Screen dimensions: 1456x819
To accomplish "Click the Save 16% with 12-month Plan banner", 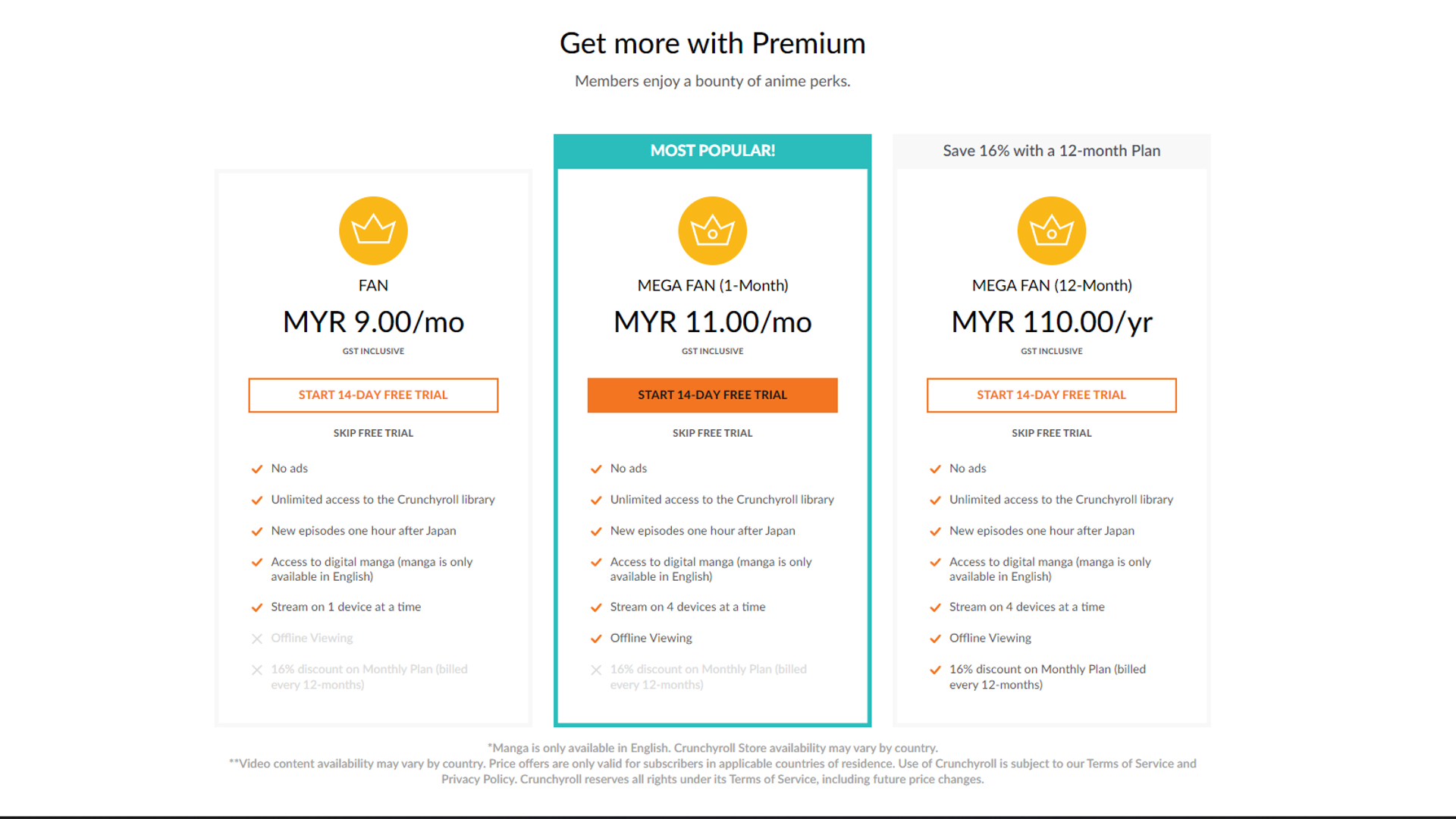I will point(1051,151).
